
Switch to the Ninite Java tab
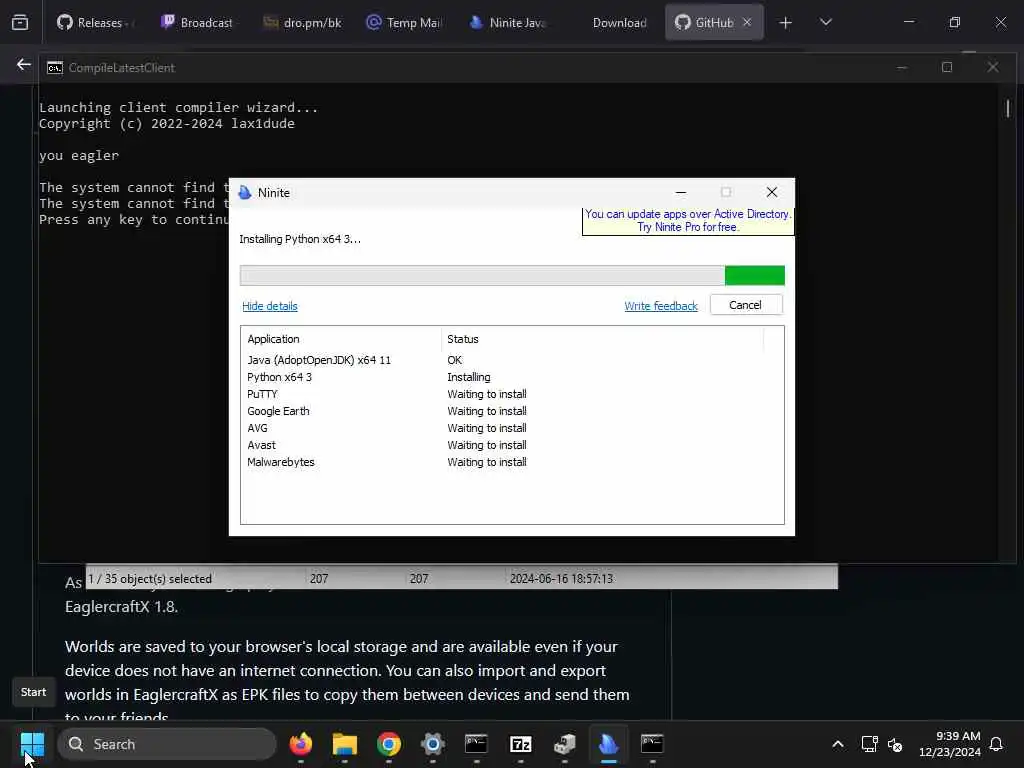[x=507, y=22]
